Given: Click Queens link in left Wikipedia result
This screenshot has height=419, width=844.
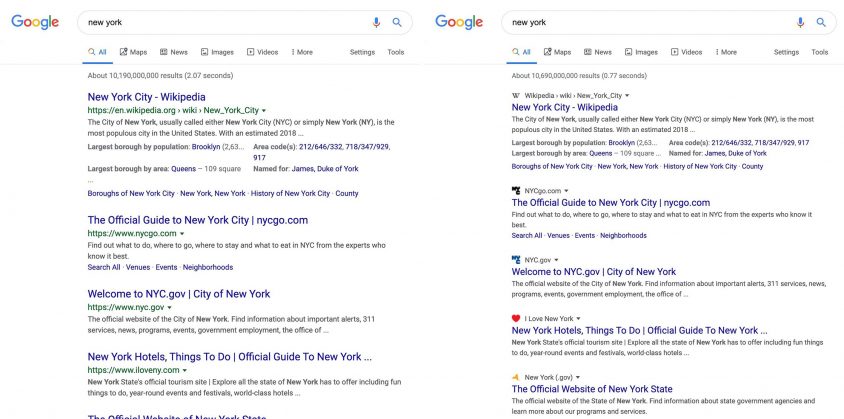Looking at the screenshot, I should coord(184,169).
